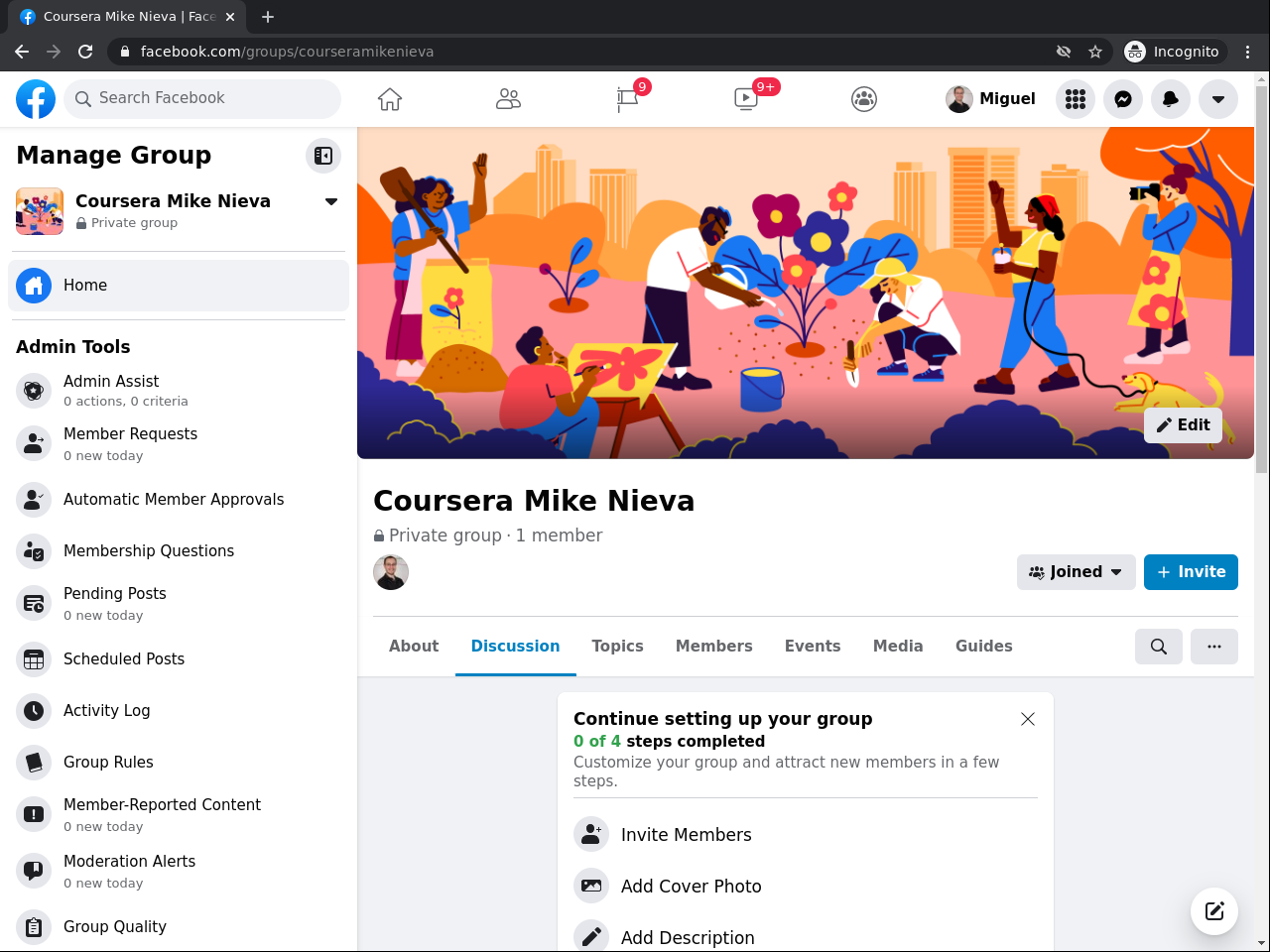The image size is (1270, 952).
Task: Open Pending Posts
Action: (179, 603)
